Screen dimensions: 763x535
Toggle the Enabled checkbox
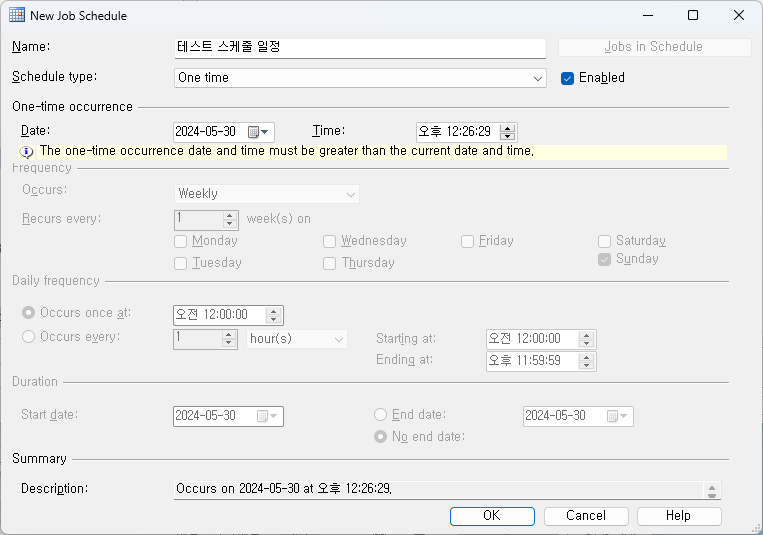567,78
